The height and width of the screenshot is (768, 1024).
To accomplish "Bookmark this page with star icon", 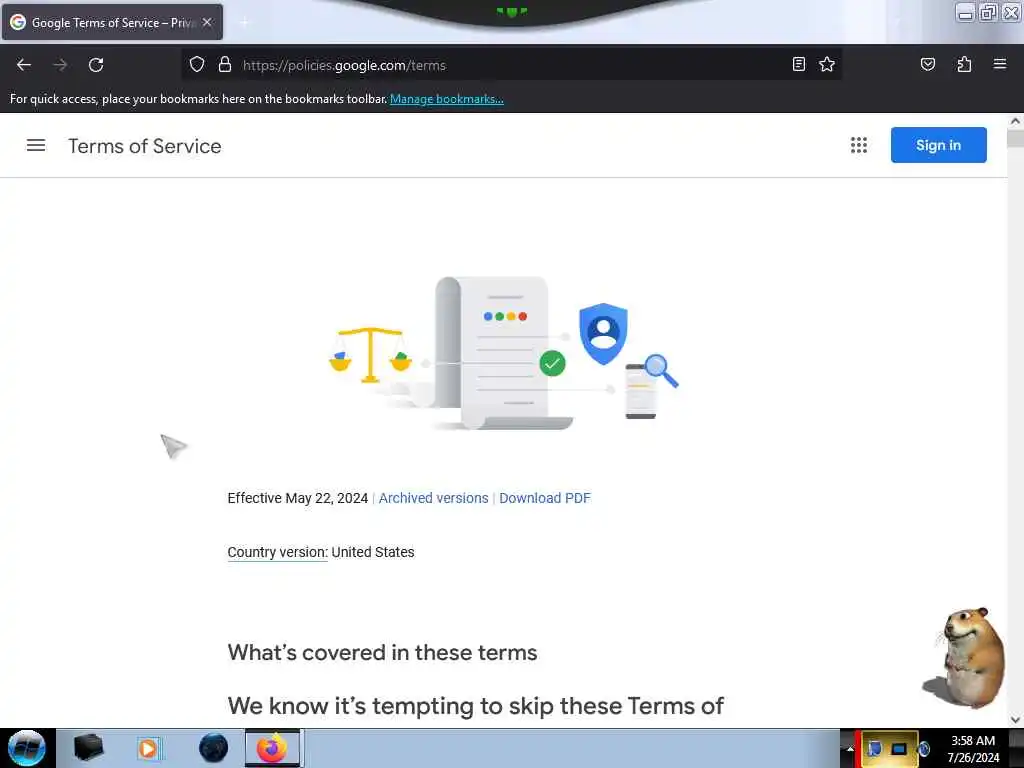I will point(827,64).
